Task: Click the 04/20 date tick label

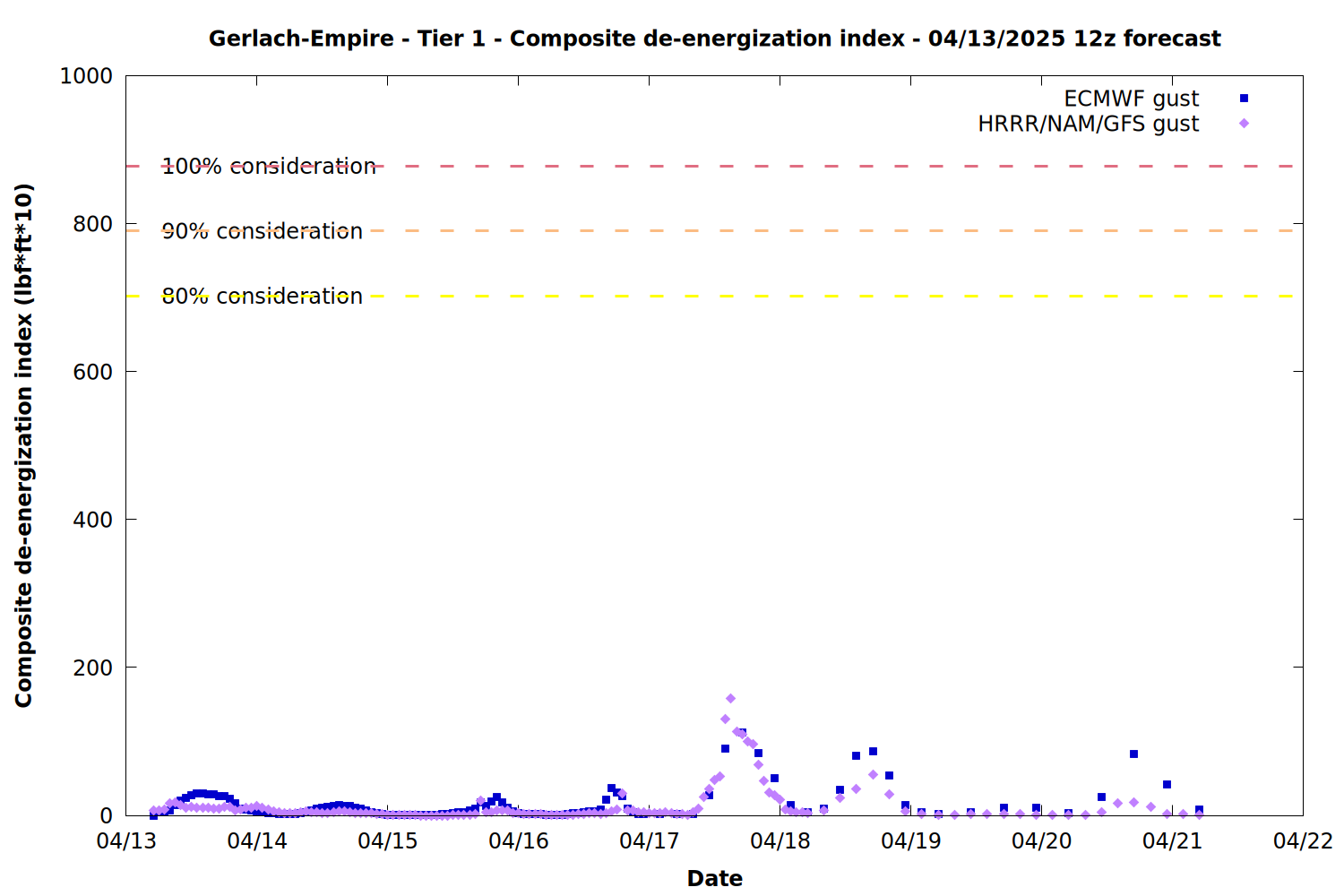Action: point(1042,841)
